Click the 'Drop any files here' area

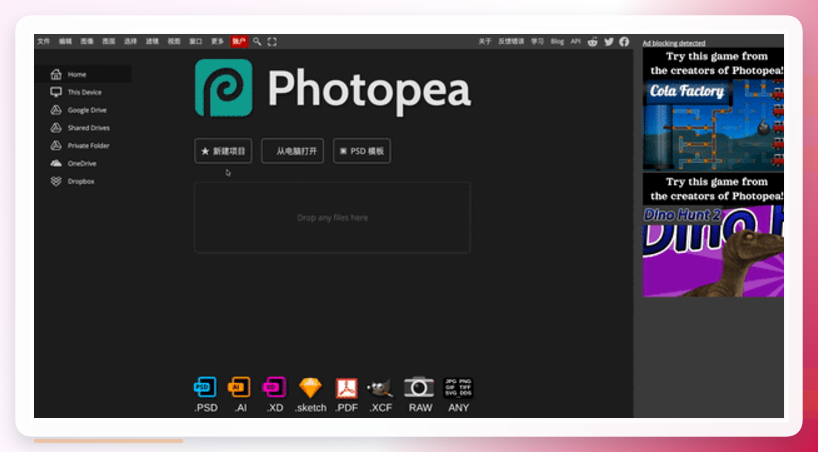point(332,218)
